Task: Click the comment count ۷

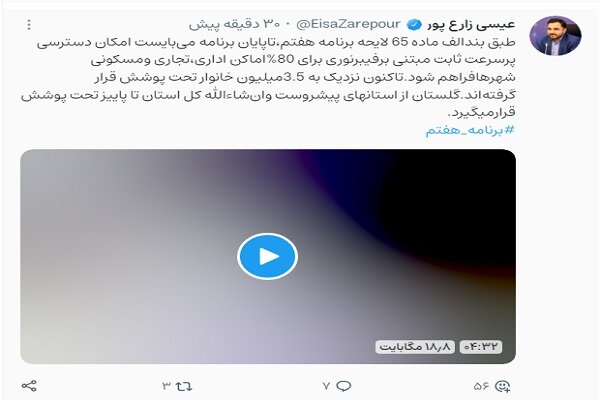Action: click(x=326, y=386)
